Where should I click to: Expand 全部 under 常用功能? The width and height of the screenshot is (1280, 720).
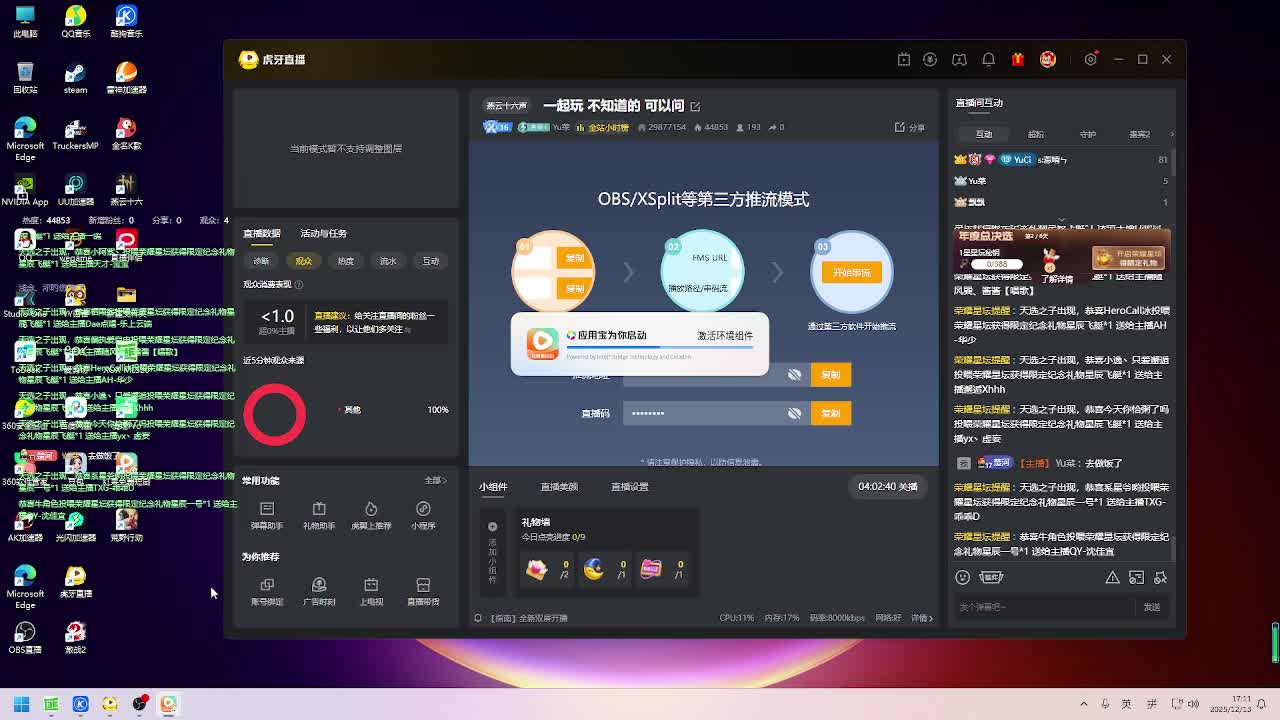tap(435, 481)
